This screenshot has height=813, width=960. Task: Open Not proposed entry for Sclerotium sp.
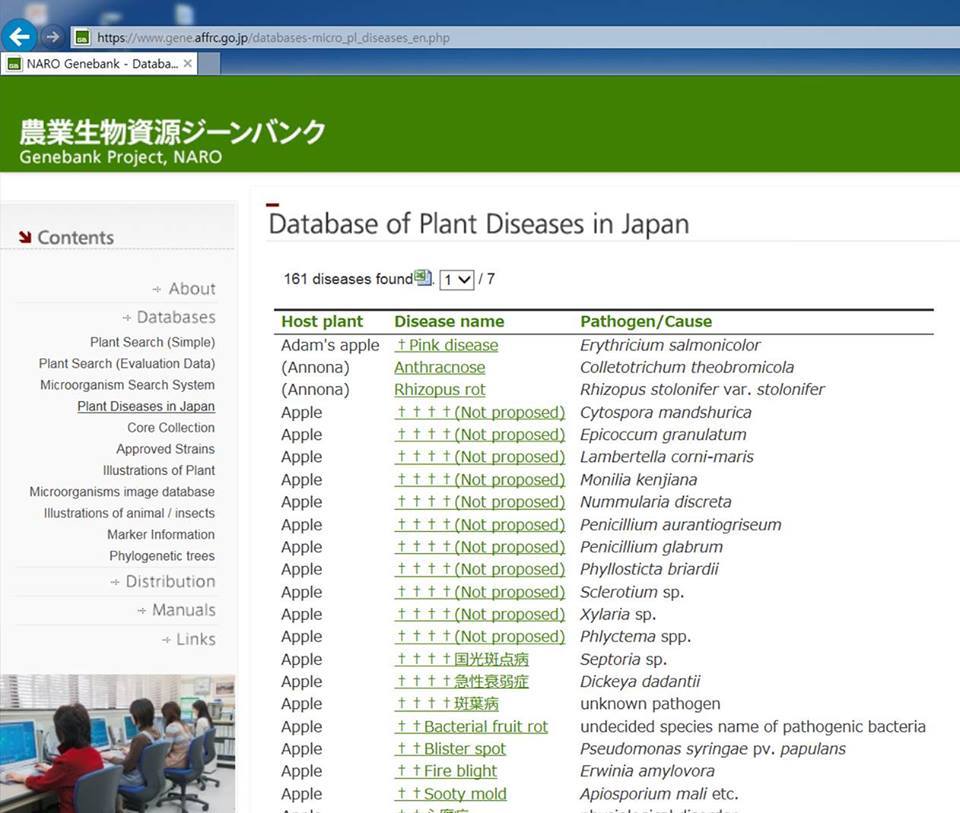click(480, 592)
